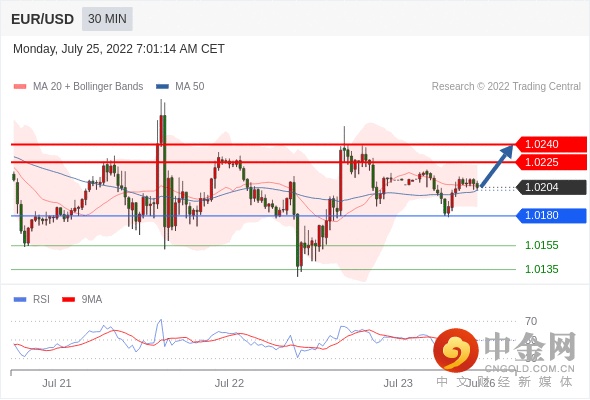Viewport: 590px width, 400px height.
Task: Click the blue upward forecast arrow
Action: tap(497, 165)
